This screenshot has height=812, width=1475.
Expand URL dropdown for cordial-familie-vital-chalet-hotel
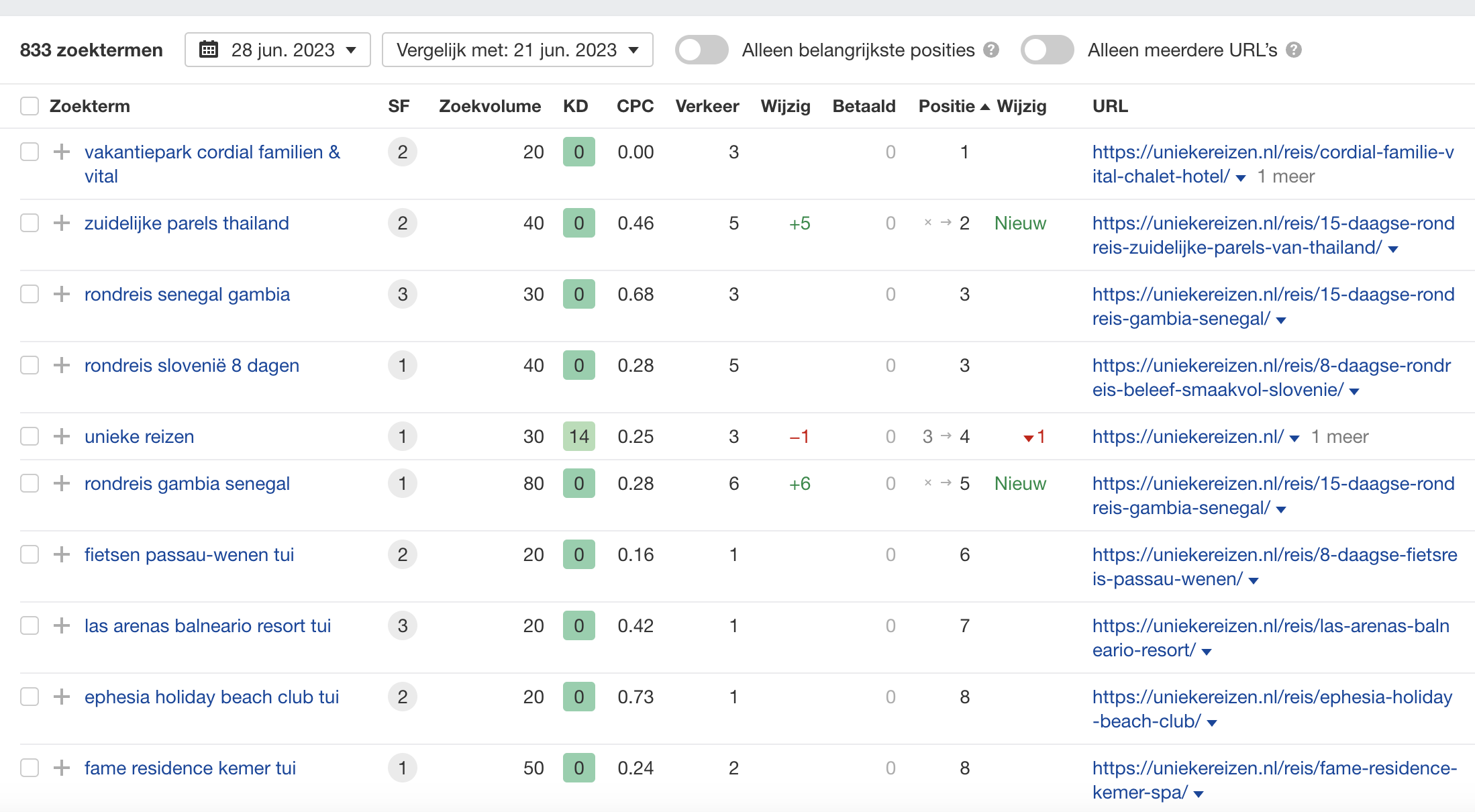(1241, 178)
